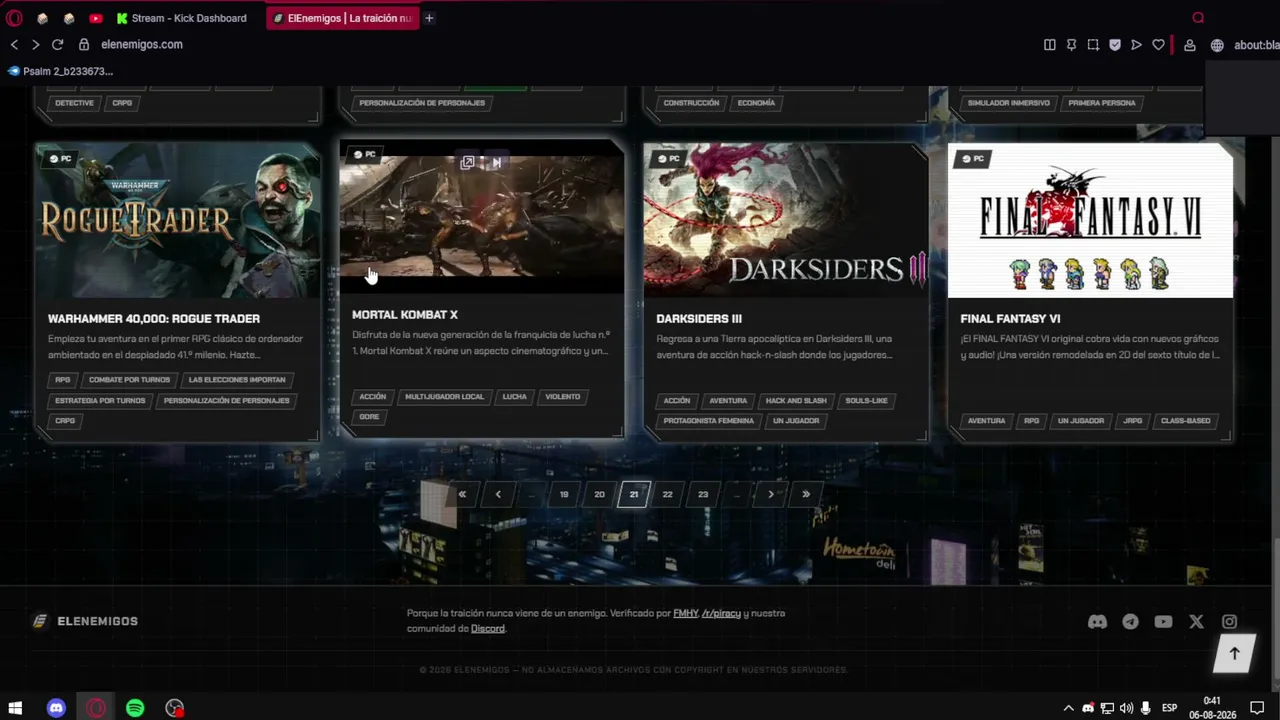Screen dimensions: 1280x720
Task: Open the Windows notification center
Action: tap(1257, 708)
